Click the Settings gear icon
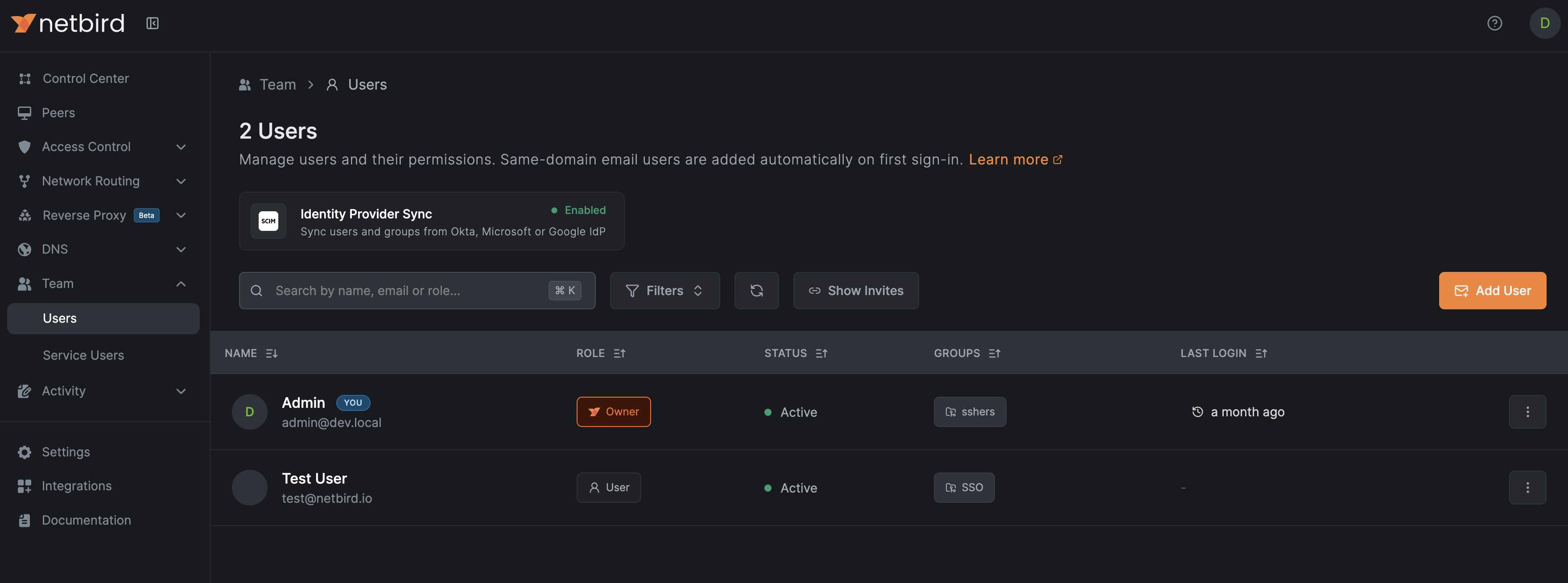 point(25,452)
